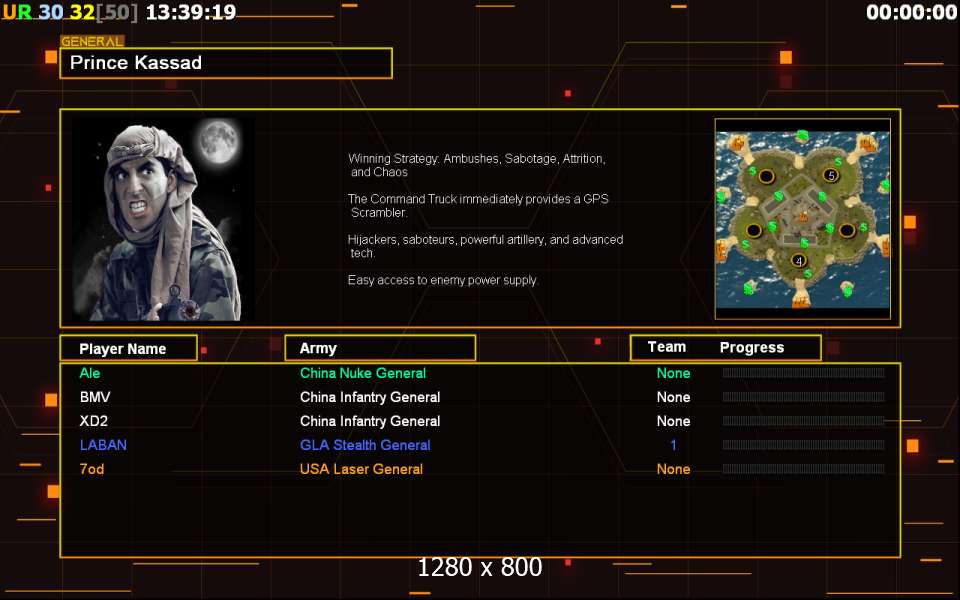960x600 pixels.
Task: Click GLA Stealth General army entry
Action: [365, 445]
